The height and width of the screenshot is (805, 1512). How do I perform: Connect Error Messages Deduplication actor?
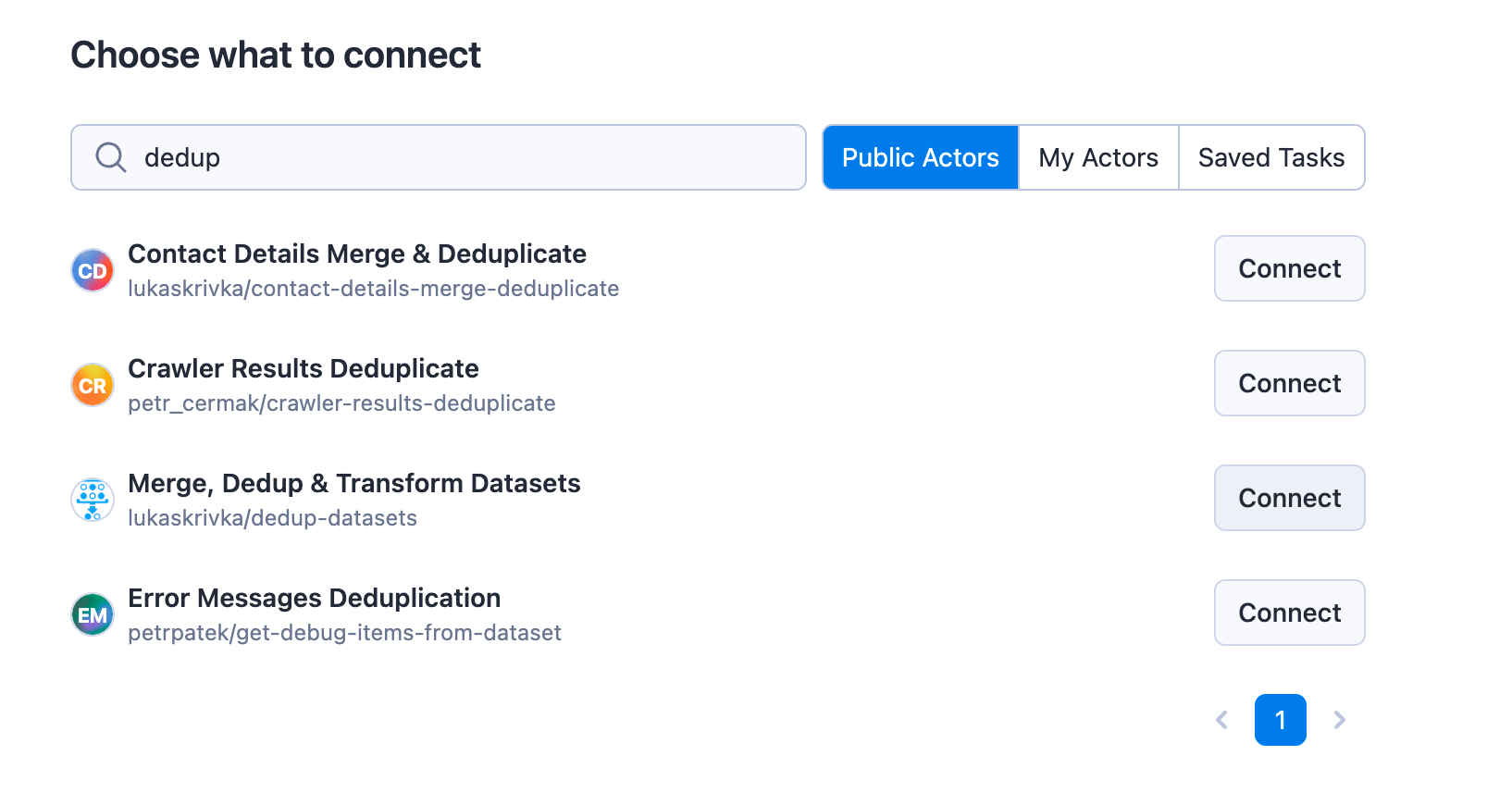pyautogui.click(x=1290, y=613)
